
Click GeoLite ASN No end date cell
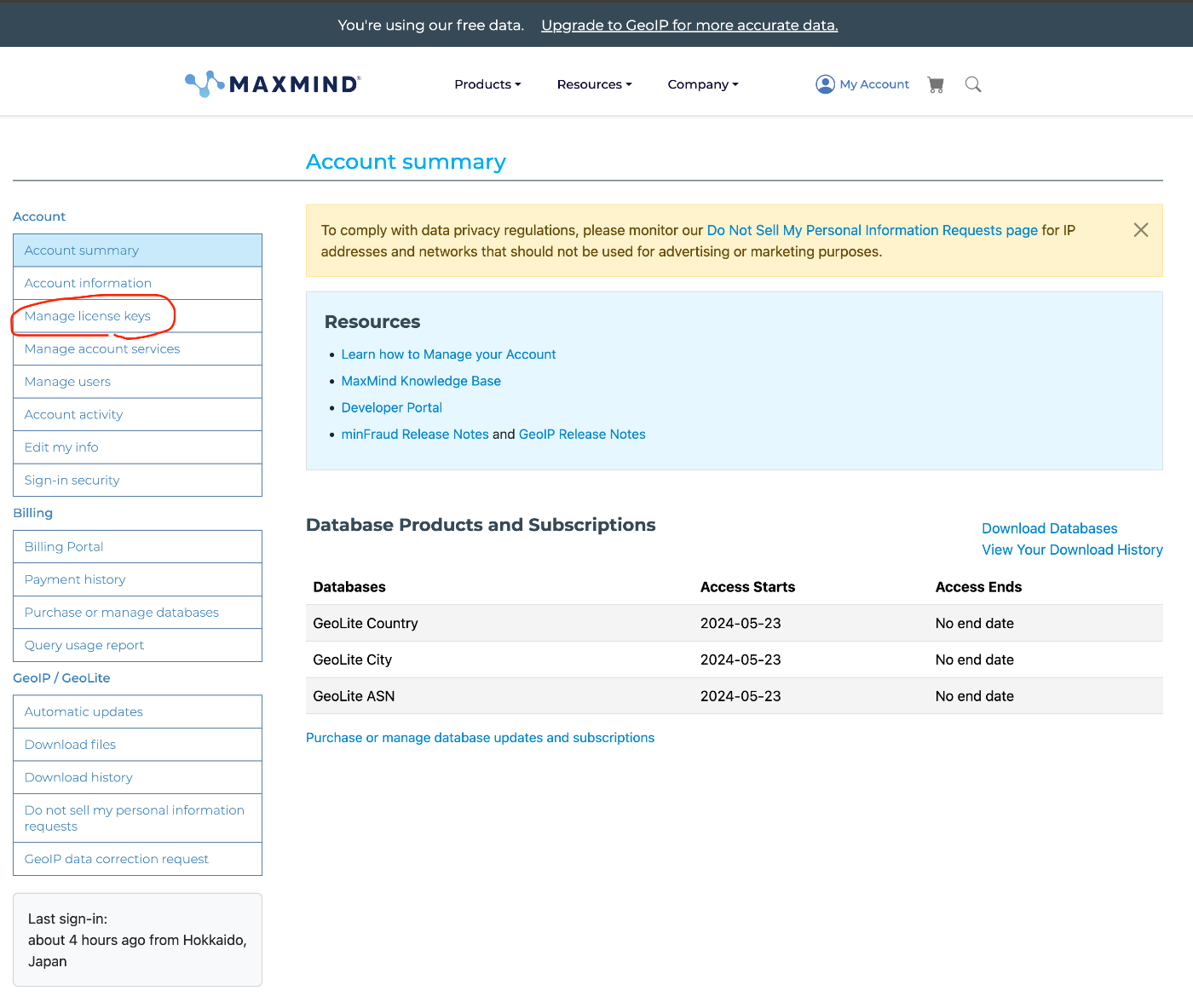pyautogui.click(x=975, y=696)
